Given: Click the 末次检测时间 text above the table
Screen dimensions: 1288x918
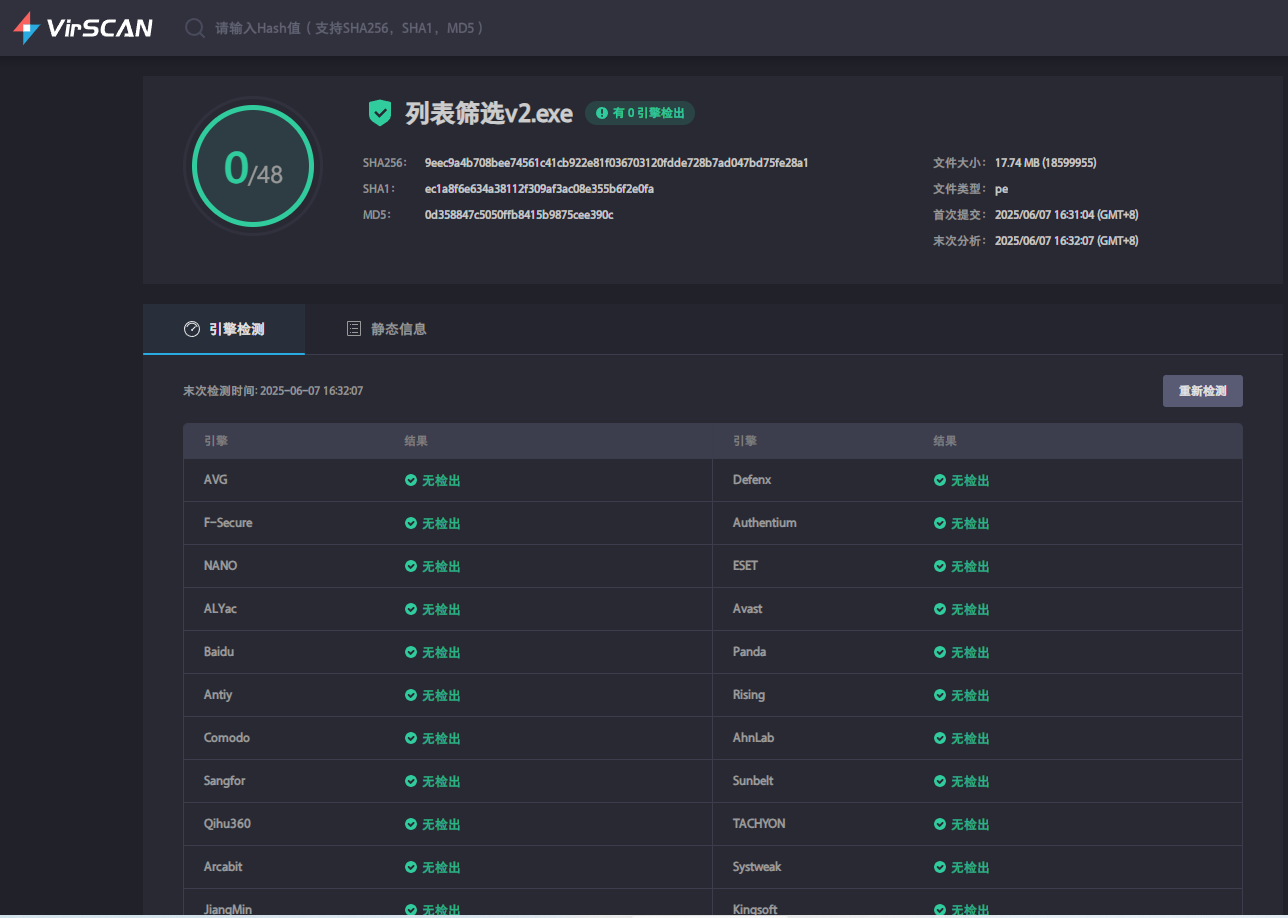Looking at the screenshot, I should [x=273, y=391].
